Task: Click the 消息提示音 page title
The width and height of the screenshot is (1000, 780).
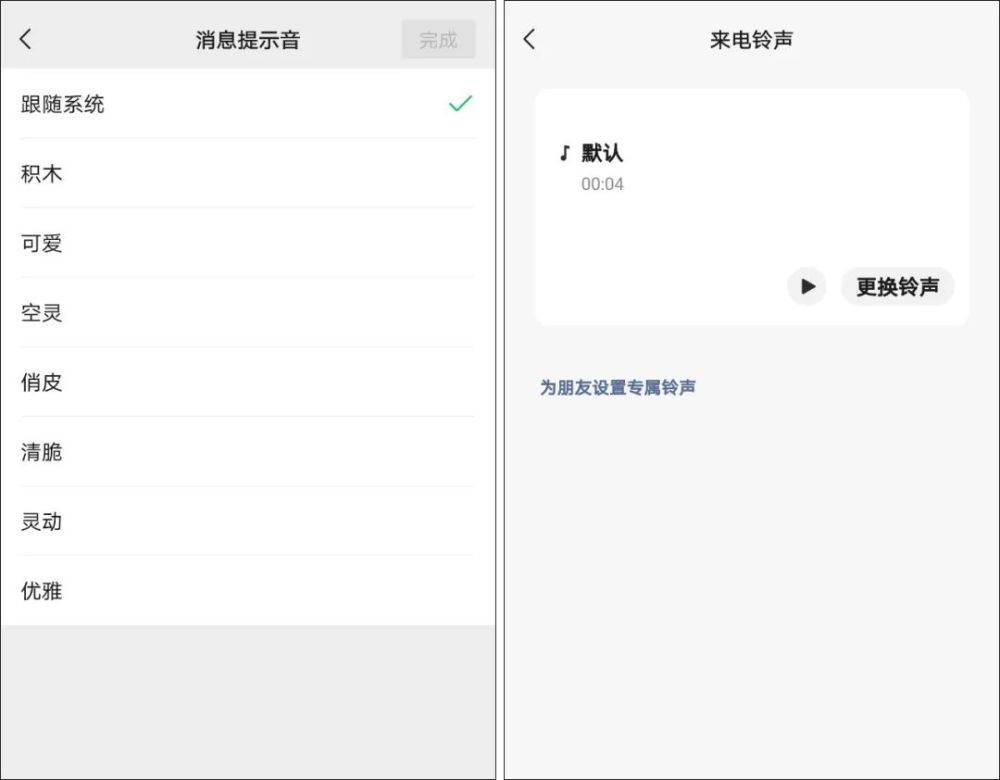Action: [247, 40]
